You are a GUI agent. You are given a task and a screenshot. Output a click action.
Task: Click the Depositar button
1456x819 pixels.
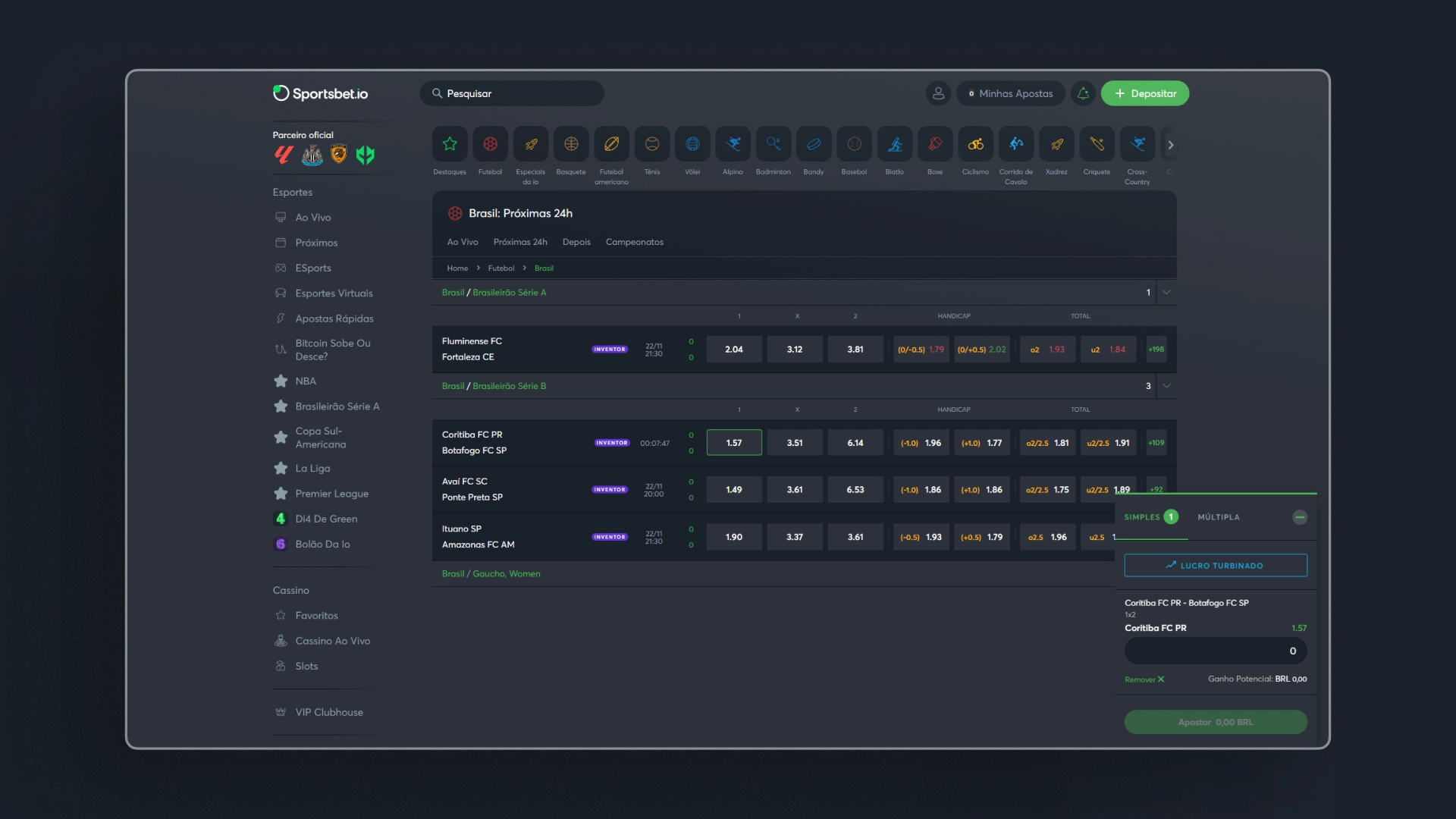click(x=1145, y=93)
